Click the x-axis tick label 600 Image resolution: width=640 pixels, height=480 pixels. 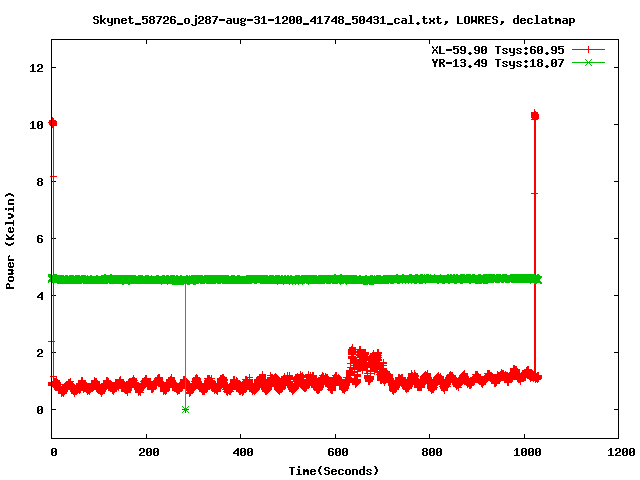[338, 452]
